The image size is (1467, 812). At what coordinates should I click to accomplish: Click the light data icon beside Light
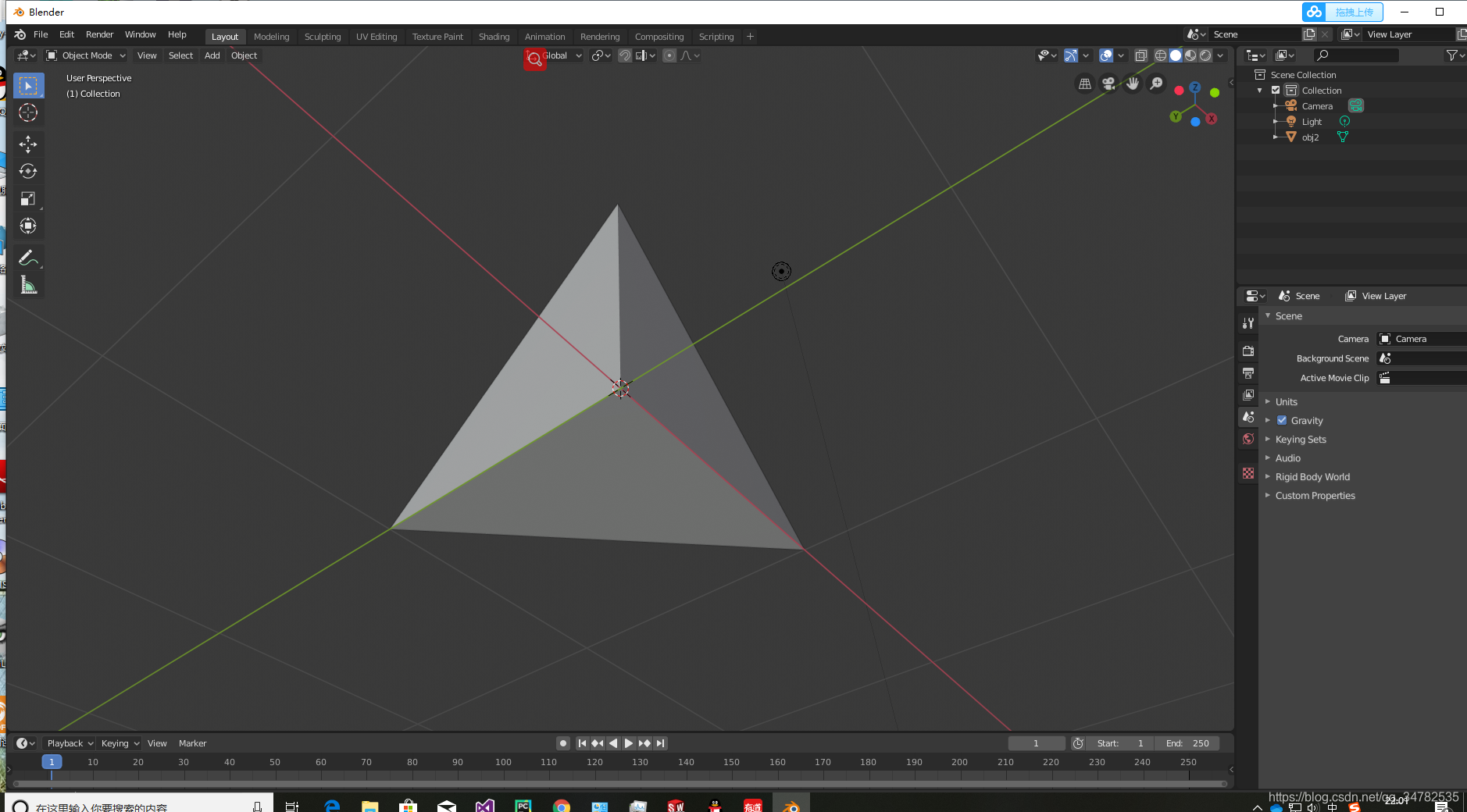click(1344, 121)
